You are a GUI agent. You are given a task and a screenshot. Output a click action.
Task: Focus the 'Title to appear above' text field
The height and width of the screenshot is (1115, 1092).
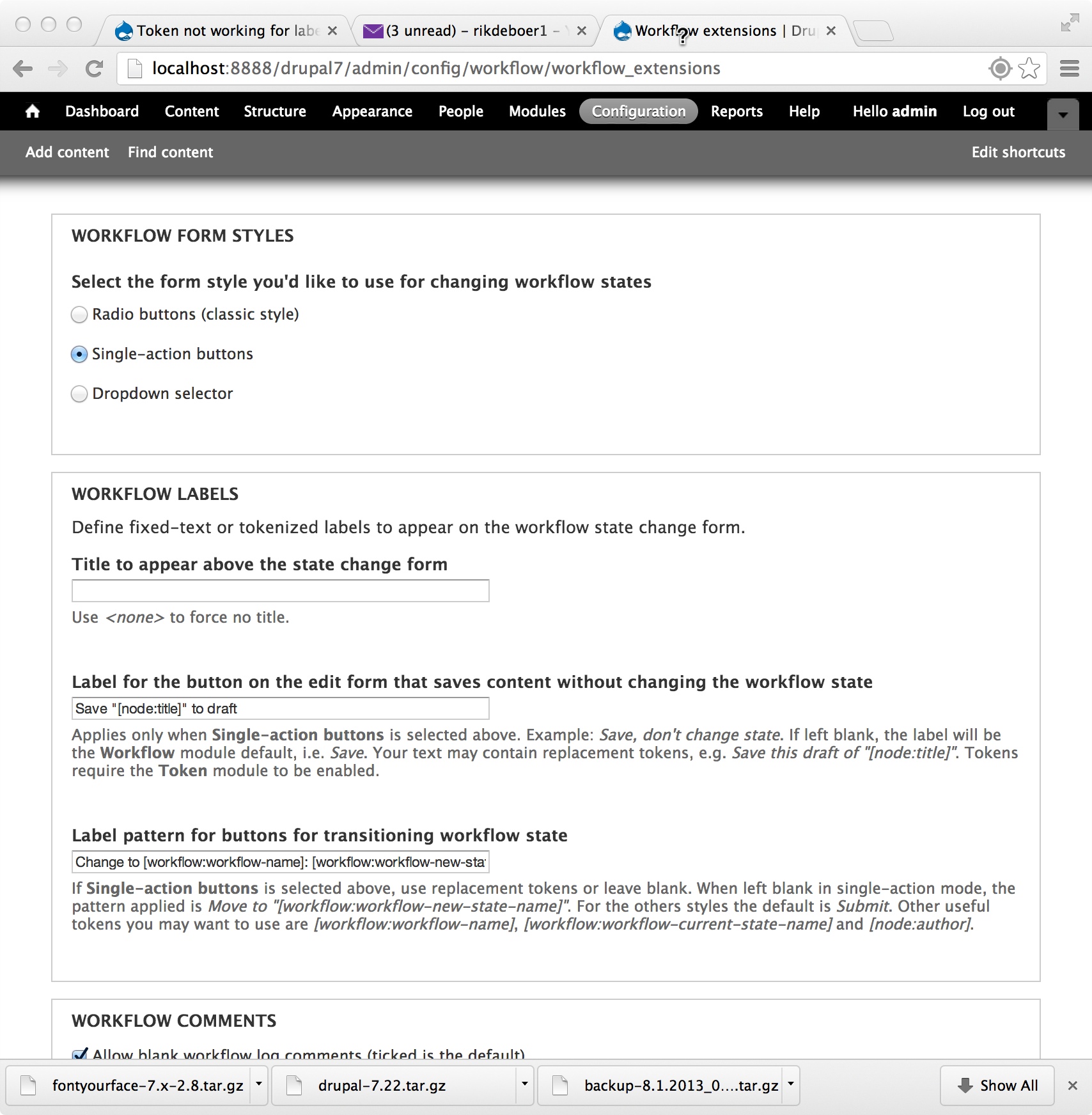pos(281,591)
